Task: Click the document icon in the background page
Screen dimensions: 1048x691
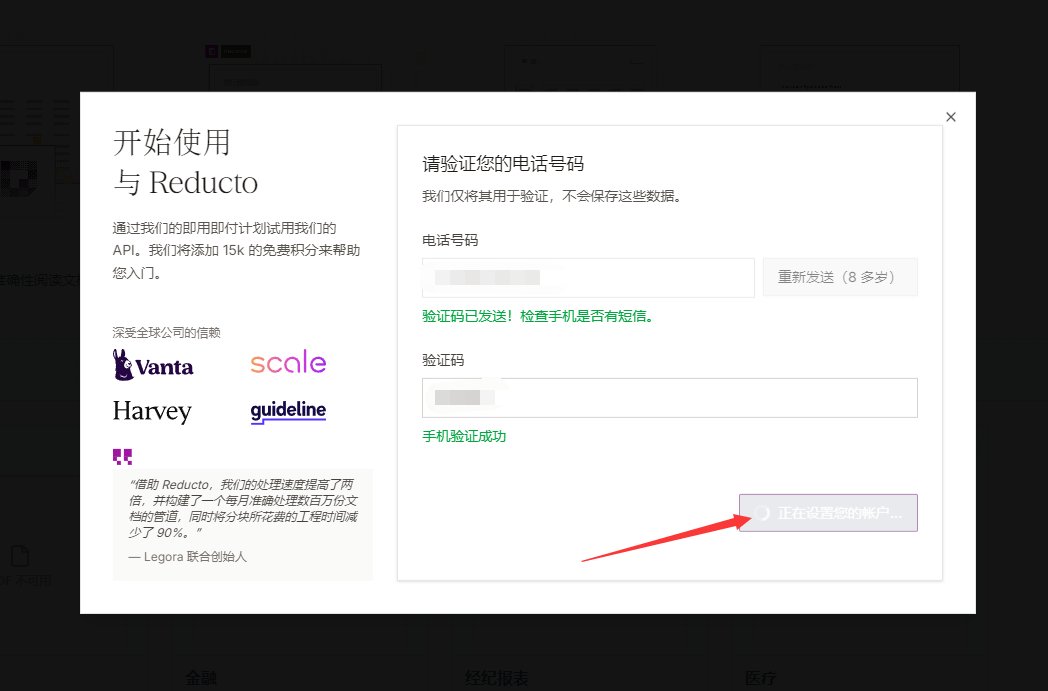Action: [x=20, y=556]
